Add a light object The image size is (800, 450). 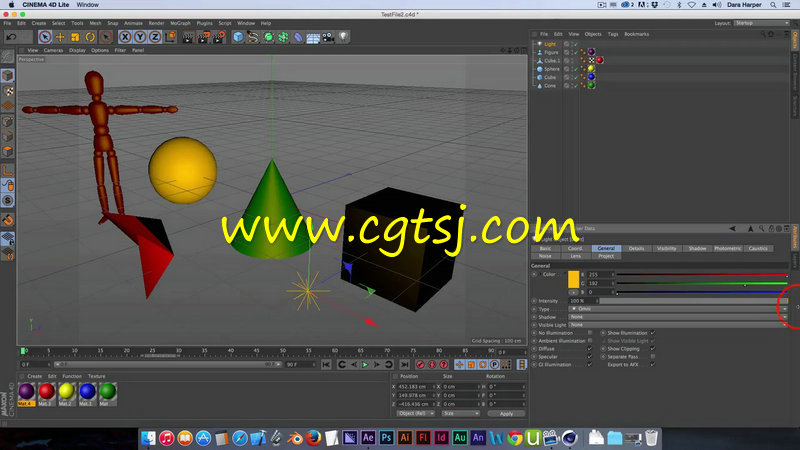(x=343, y=37)
